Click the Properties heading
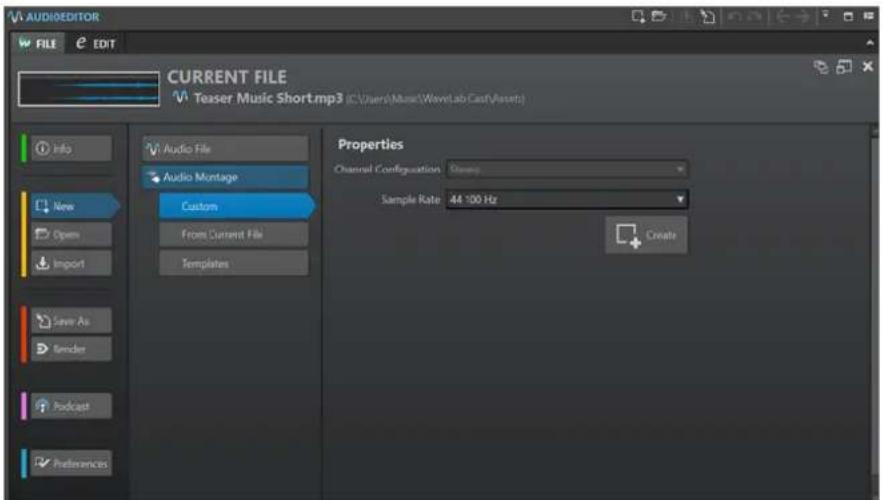 [x=371, y=145]
